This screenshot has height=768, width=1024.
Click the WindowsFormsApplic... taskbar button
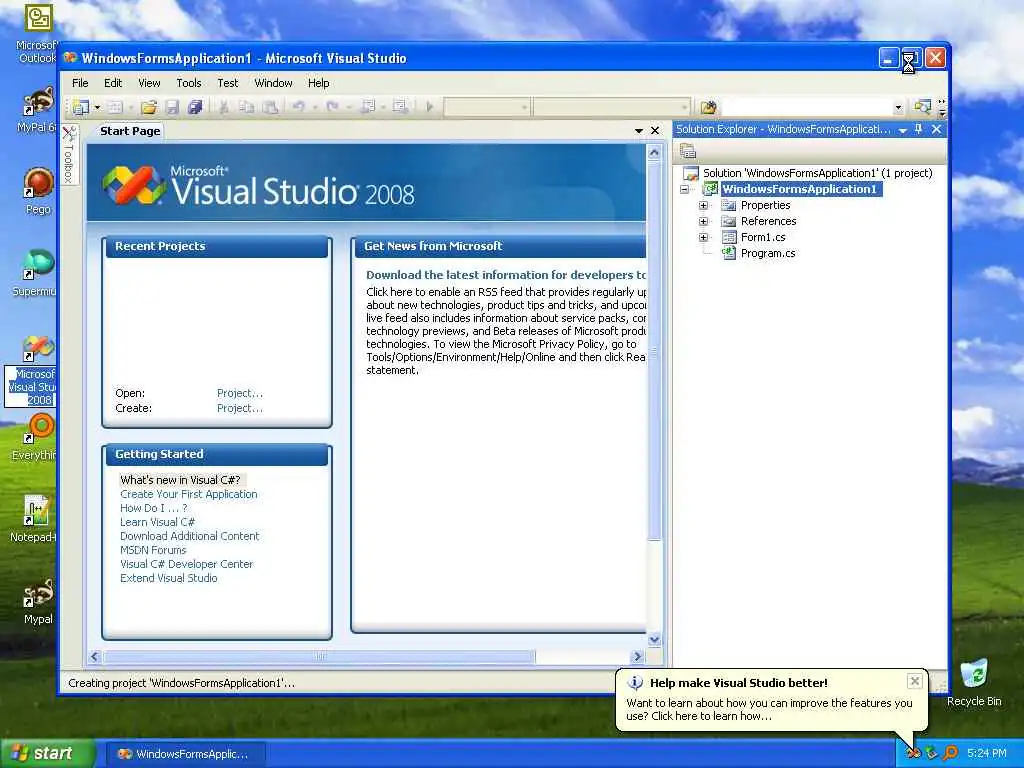[x=185, y=754]
